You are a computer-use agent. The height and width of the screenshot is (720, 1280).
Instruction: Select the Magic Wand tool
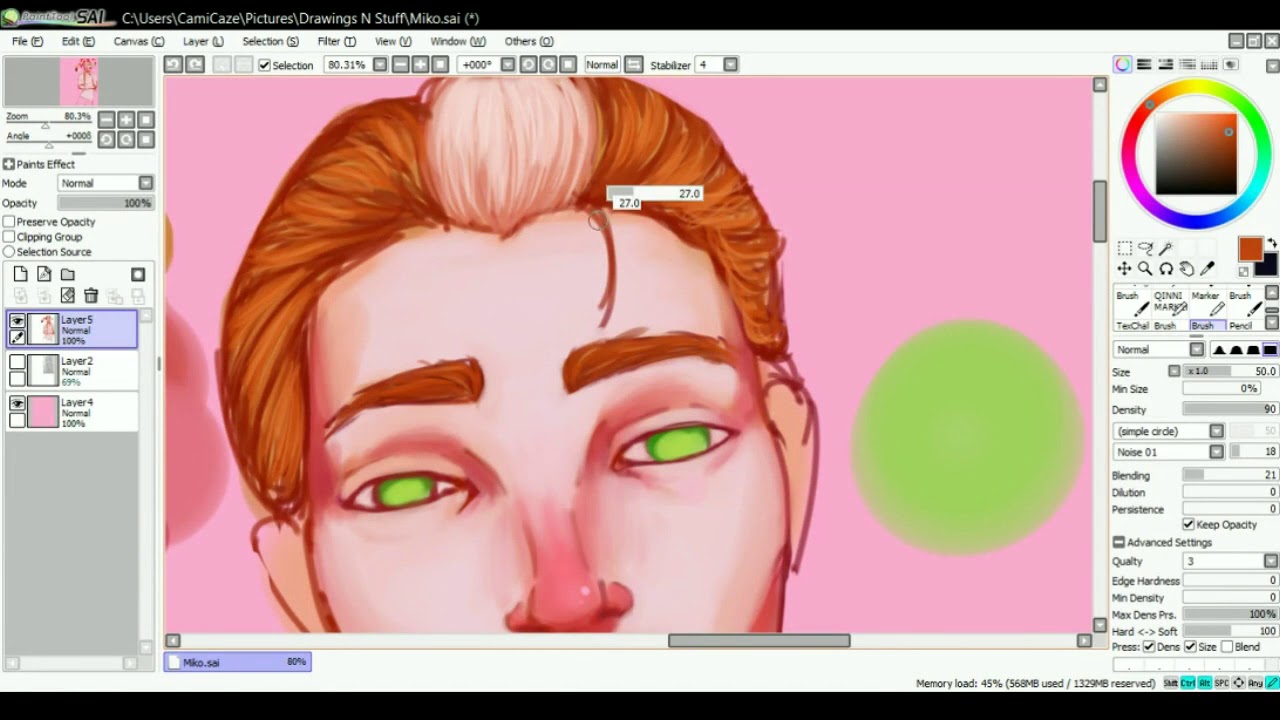pos(1166,248)
